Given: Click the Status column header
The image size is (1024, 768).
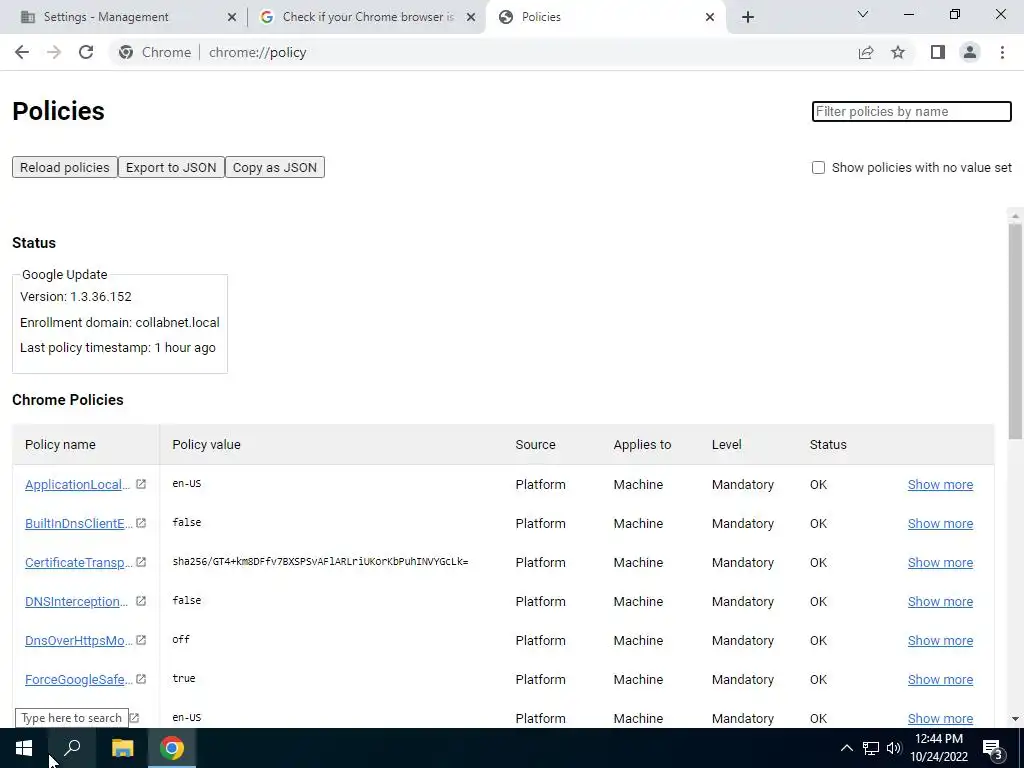Looking at the screenshot, I should [x=828, y=445].
